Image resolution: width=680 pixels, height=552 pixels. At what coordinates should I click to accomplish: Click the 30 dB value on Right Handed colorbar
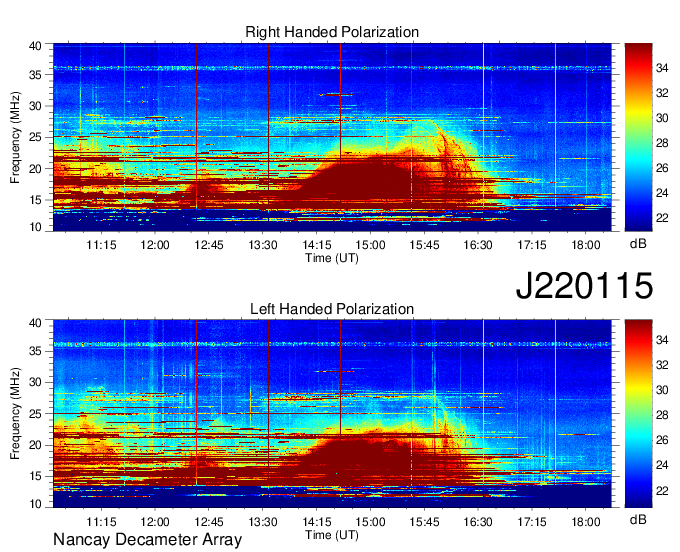click(x=662, y=118)
